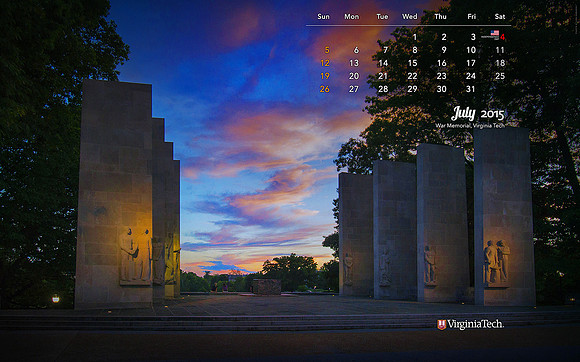Select orange Sunday date 26

pos(325,89)
